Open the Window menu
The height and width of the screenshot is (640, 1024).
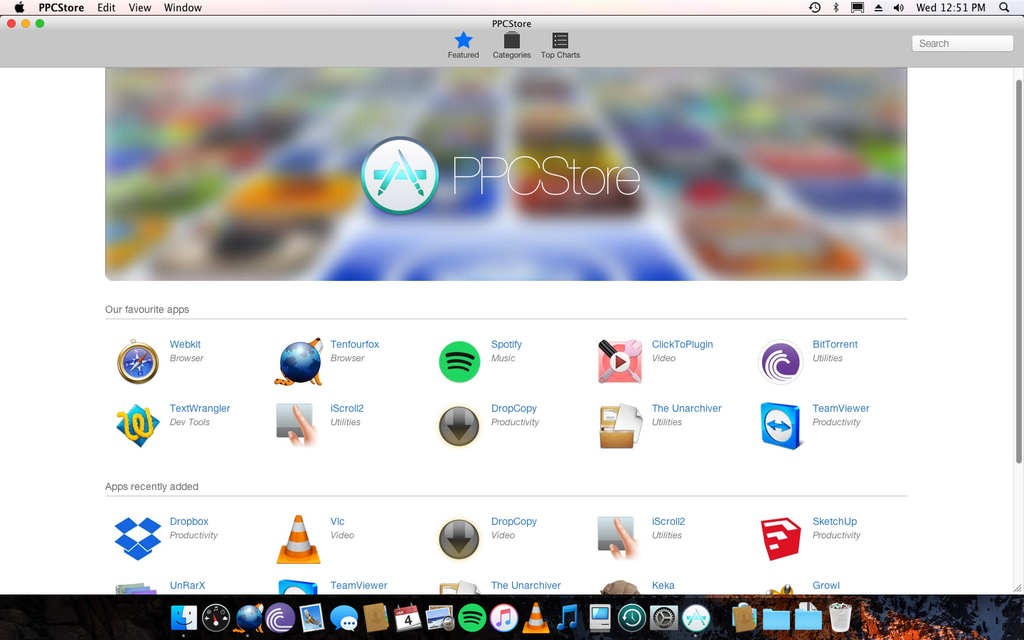[182, 8]
